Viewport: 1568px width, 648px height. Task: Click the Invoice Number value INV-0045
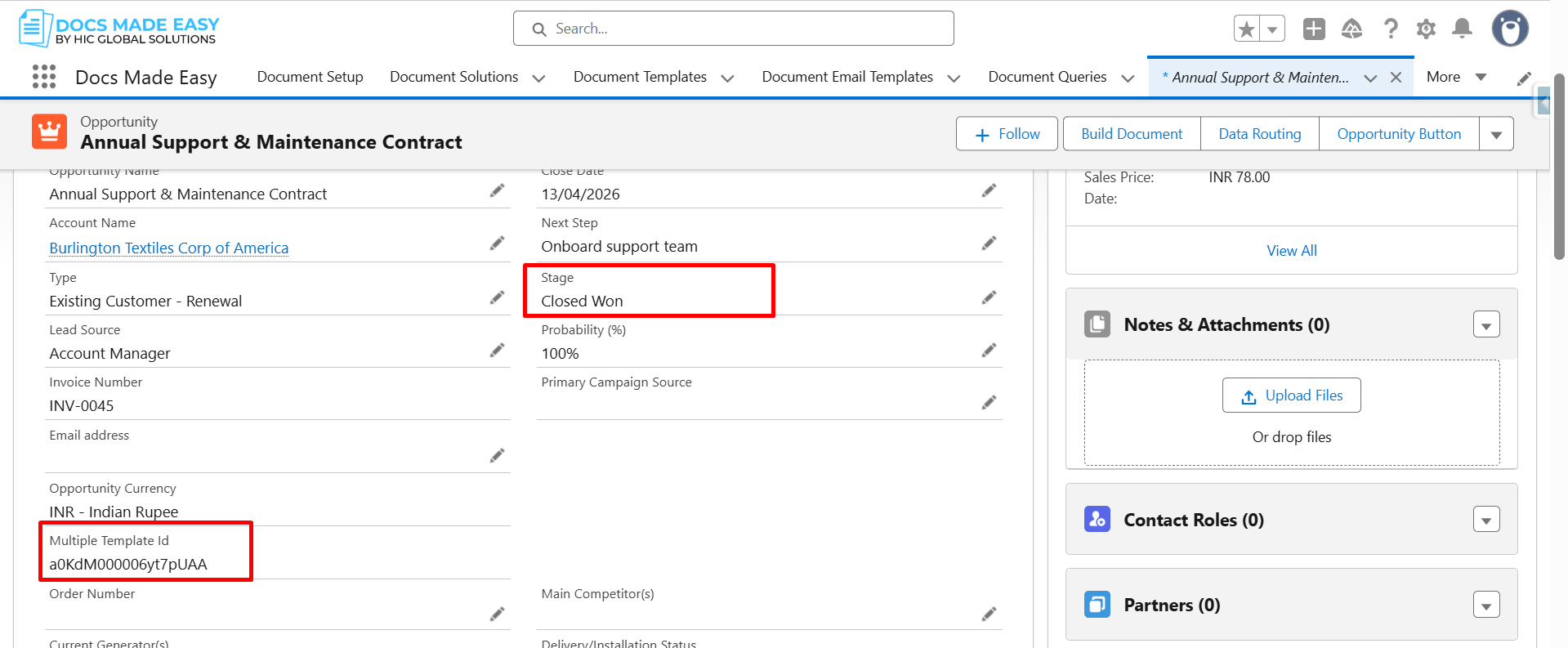click(x=82, y=406)
